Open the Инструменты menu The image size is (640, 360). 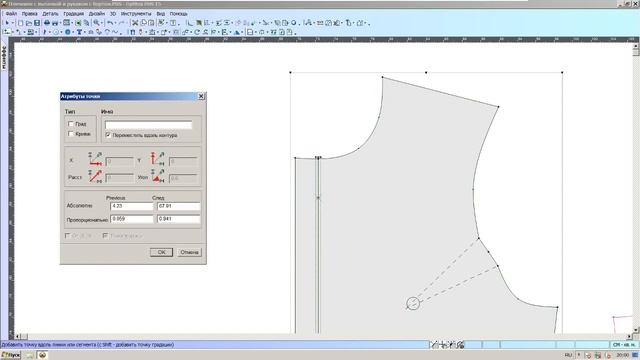tap(136, 13)
